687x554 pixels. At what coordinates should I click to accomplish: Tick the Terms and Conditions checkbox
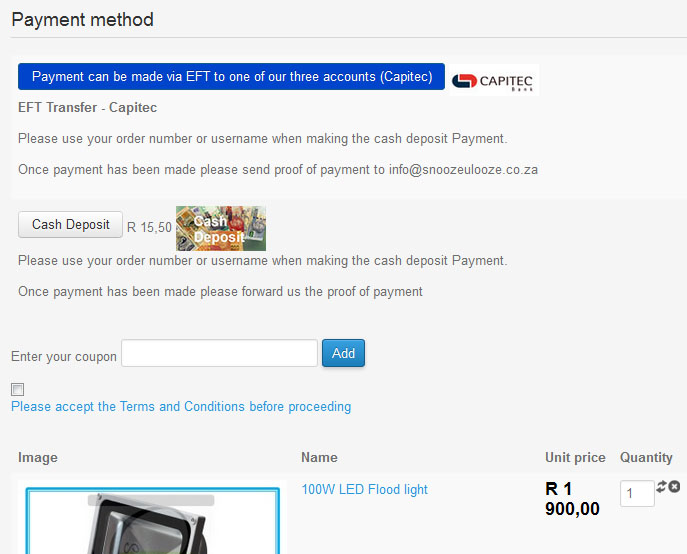click(17, 389)
